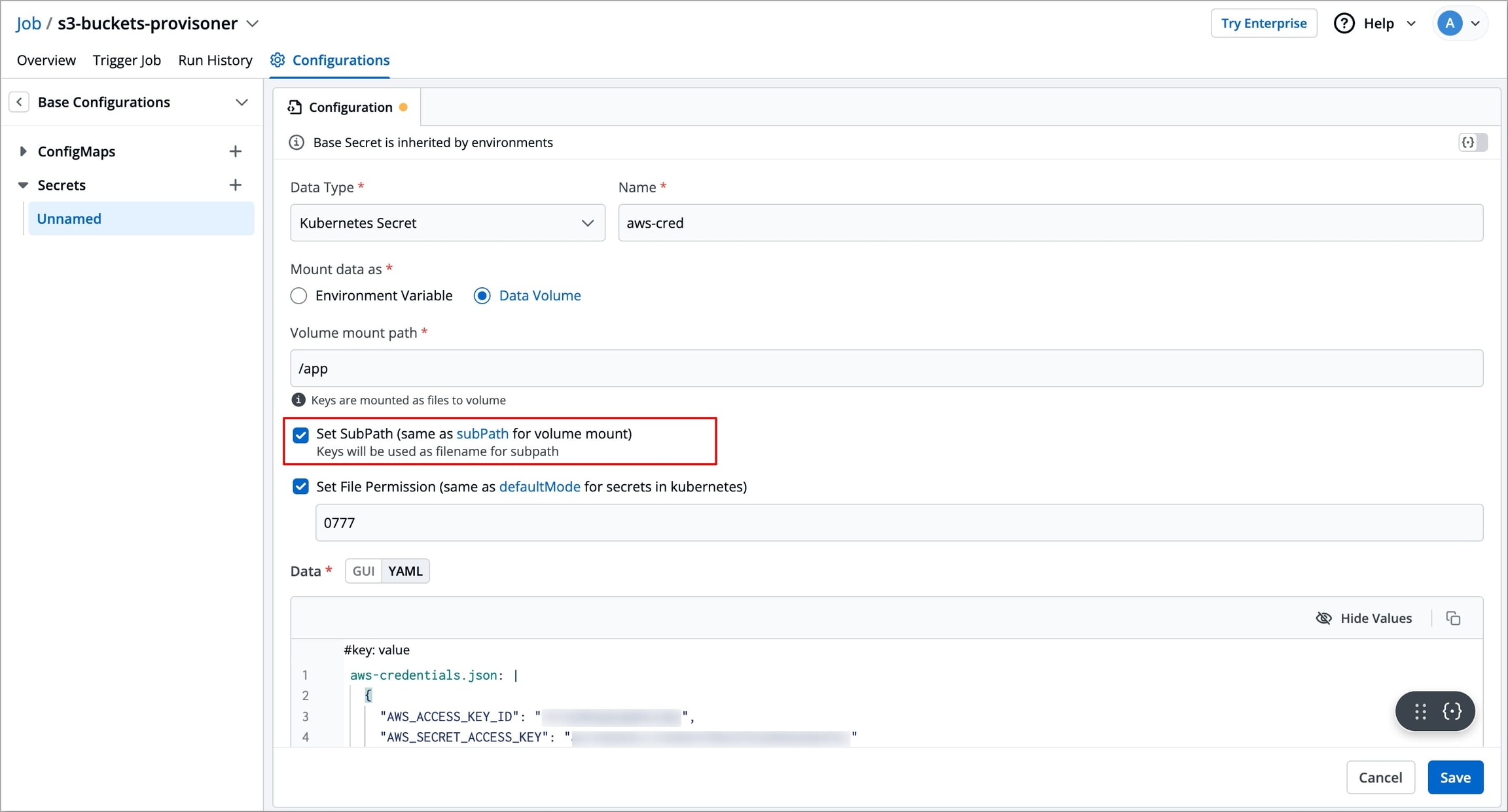Click the drag handle dots on floating widget

pyautogui.click(x=1420, y=711)
